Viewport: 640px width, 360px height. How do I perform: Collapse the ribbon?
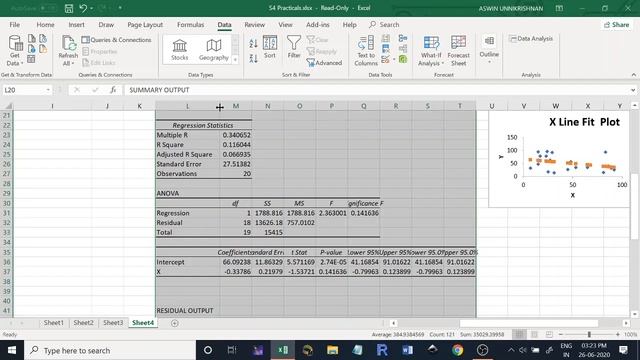633,75
